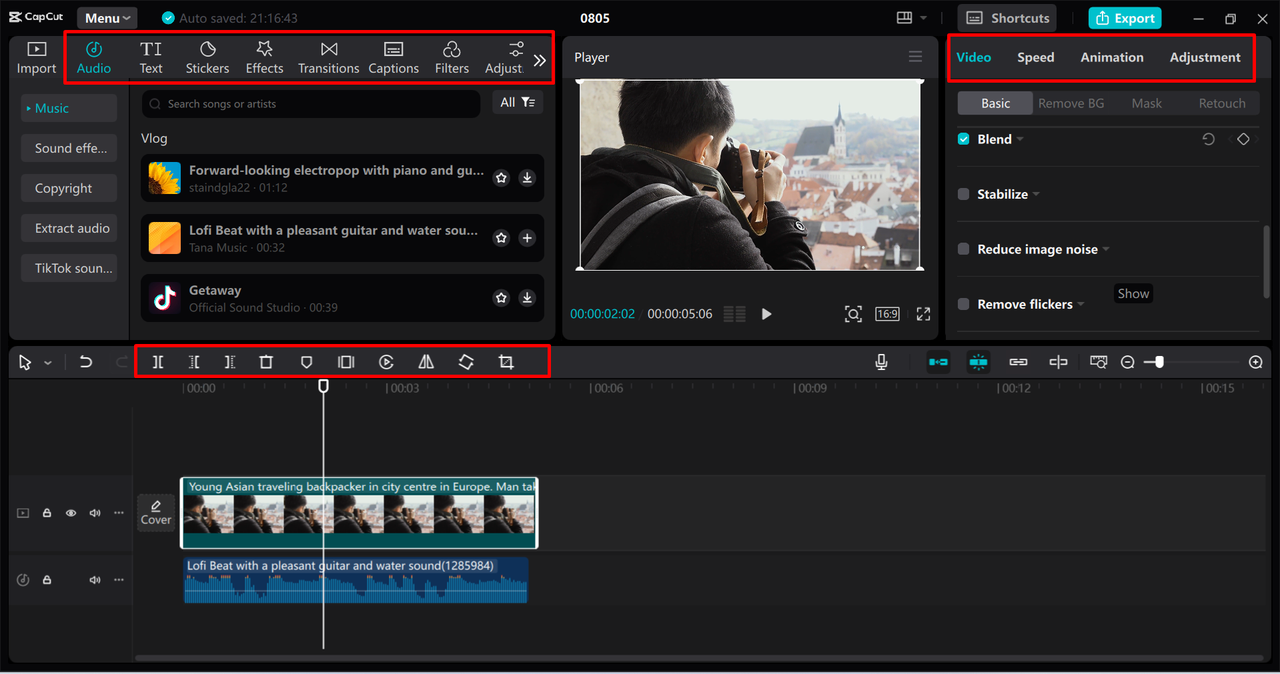Open the Adjustment tab
The image size is (1280, 674).
tap(1205, 57)
